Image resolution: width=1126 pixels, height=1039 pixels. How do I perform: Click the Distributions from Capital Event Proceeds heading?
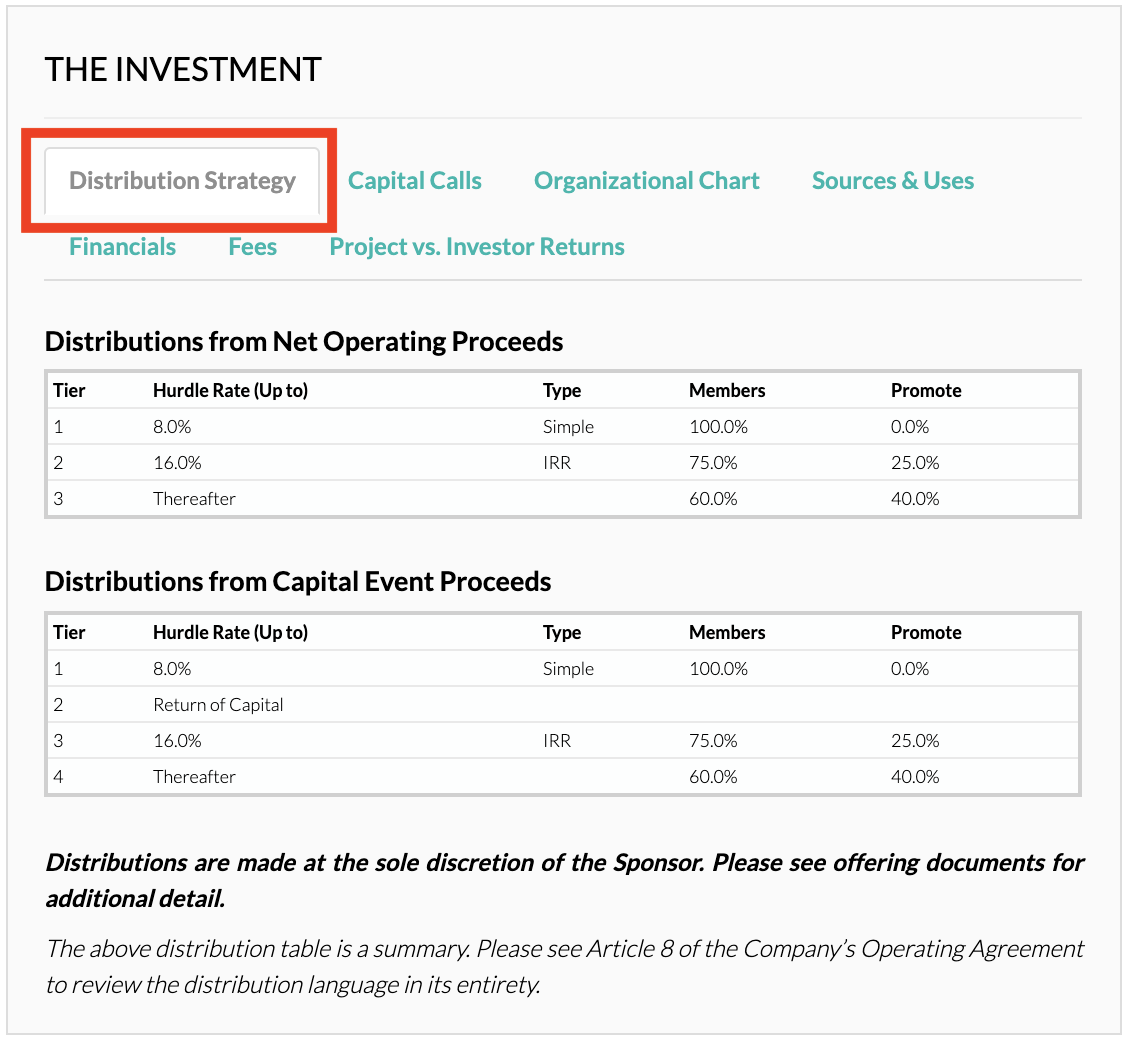tap(298, 582)
